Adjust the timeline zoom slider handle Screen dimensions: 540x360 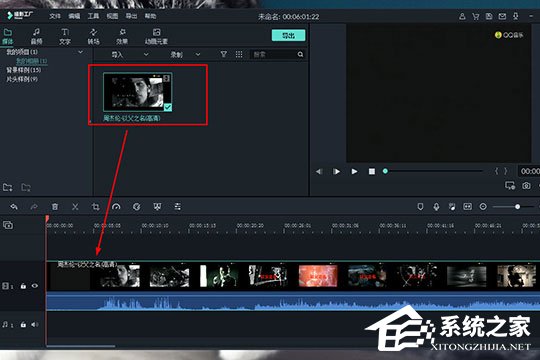tap(517, 207)
